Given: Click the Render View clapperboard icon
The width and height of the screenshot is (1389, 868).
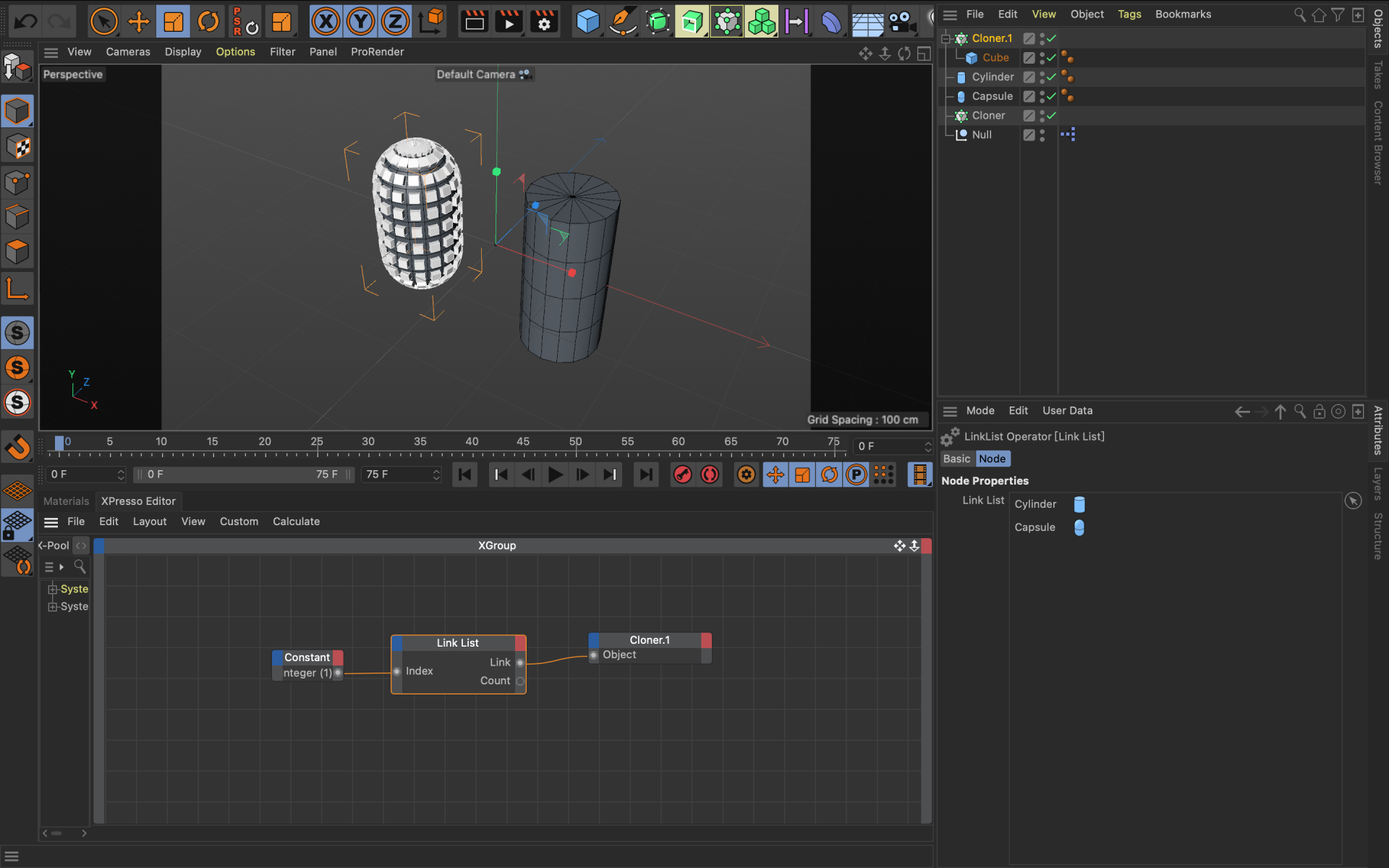Looking at the screenshot, I should [x=475, y=22].
